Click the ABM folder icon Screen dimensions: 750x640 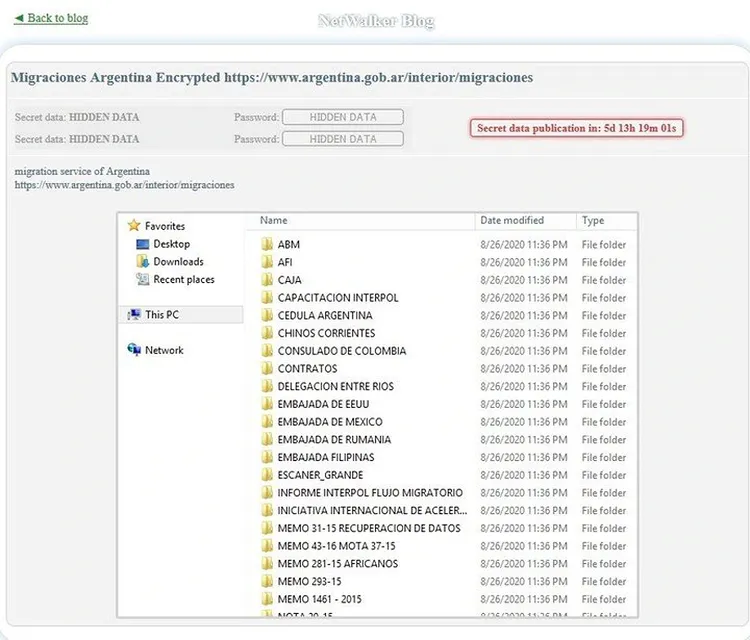[x=267, y=244]
